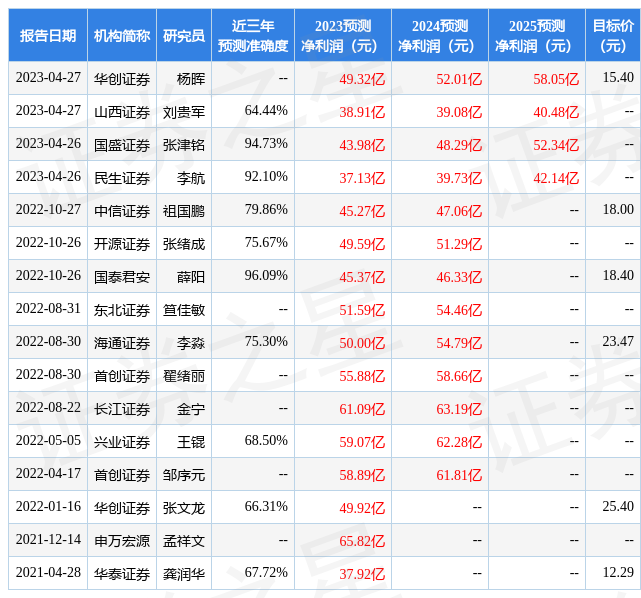Click researcher 翟绪丽
The image size is (641, 598).
(x=184, y=376)
